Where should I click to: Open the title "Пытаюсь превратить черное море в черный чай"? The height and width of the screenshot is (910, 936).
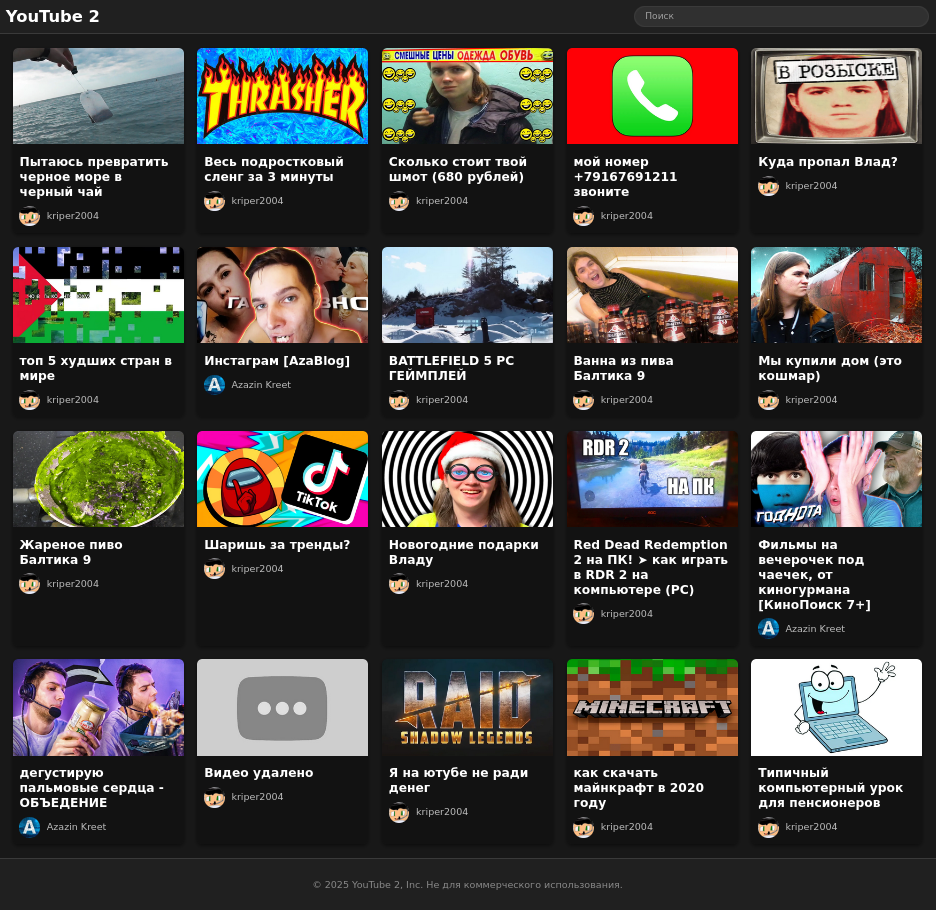94,177
